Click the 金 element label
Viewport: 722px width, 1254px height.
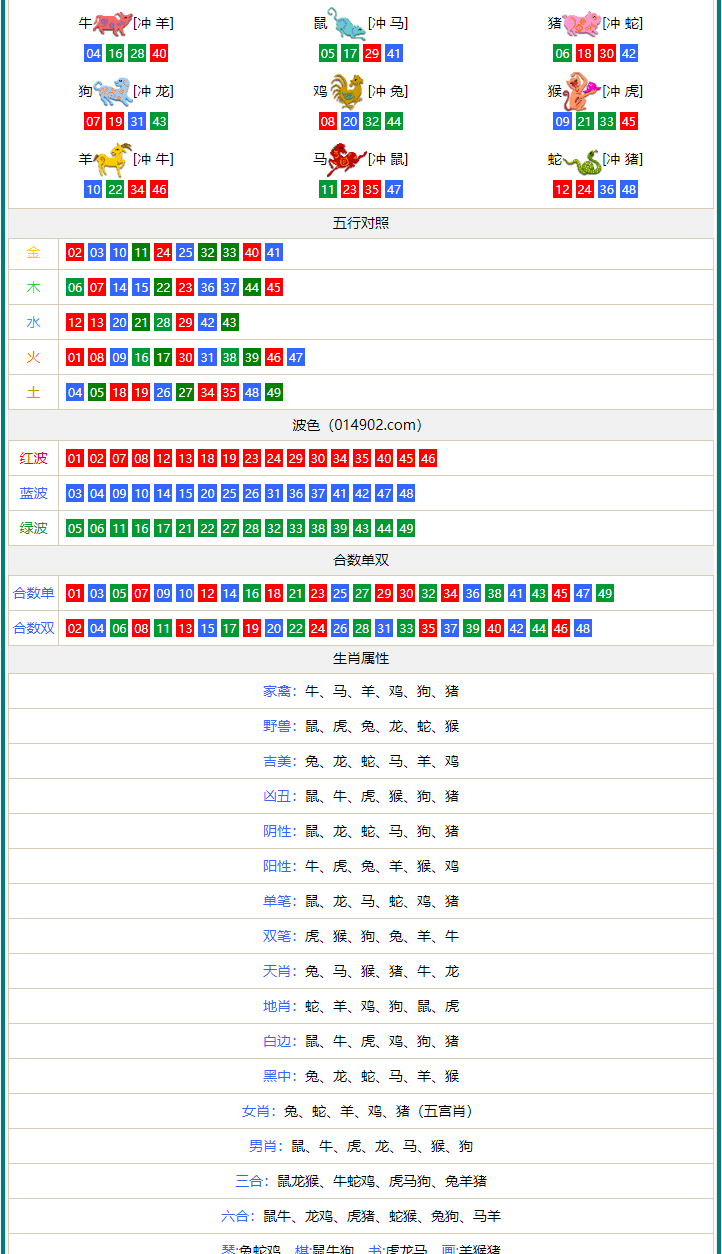(34, 253)
